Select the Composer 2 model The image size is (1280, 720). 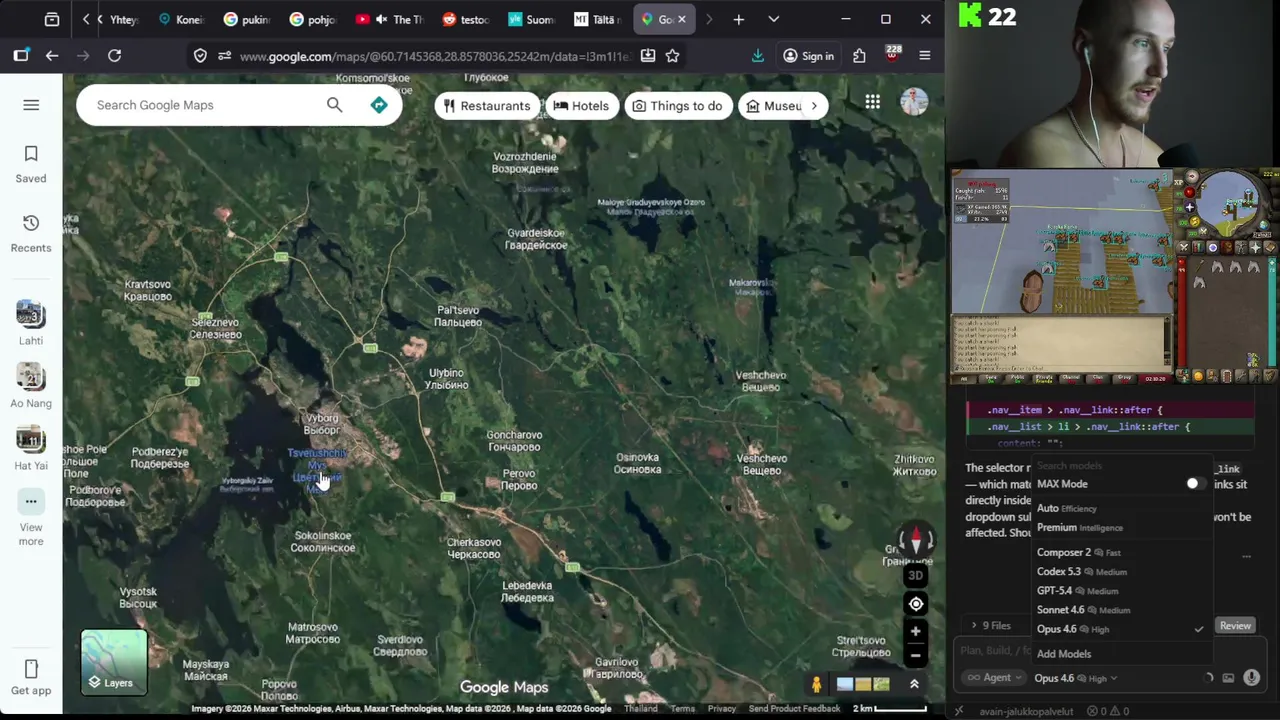point(1123,552)
